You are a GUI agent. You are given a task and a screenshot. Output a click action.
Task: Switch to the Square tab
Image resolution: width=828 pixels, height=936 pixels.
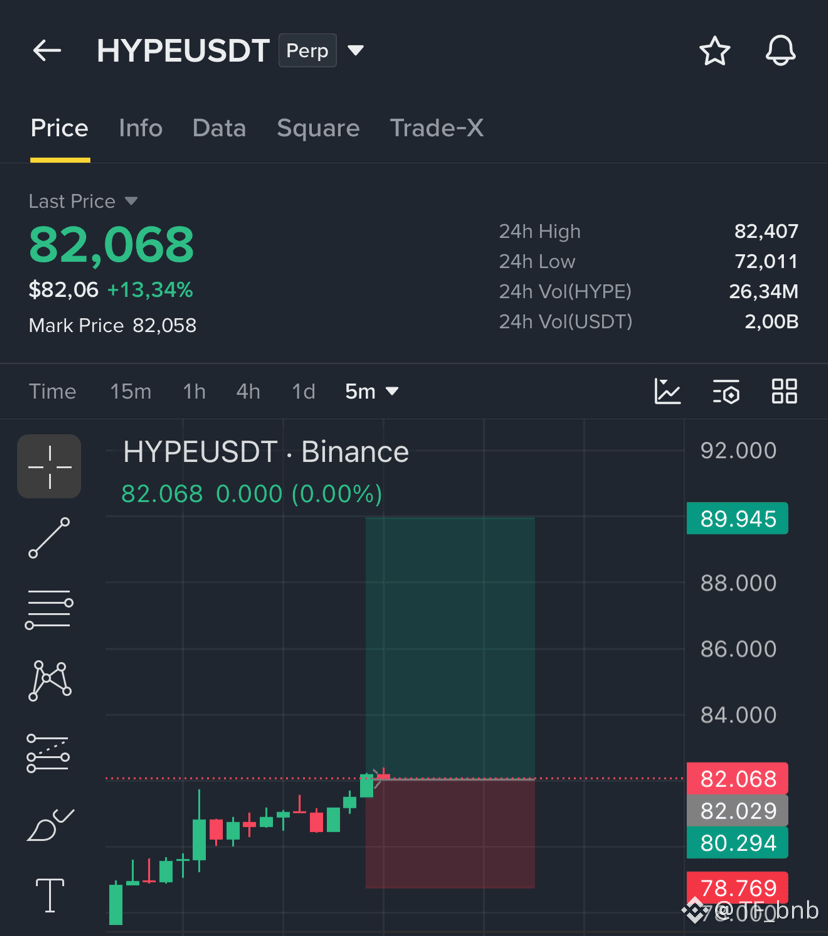tap(318, 128)
